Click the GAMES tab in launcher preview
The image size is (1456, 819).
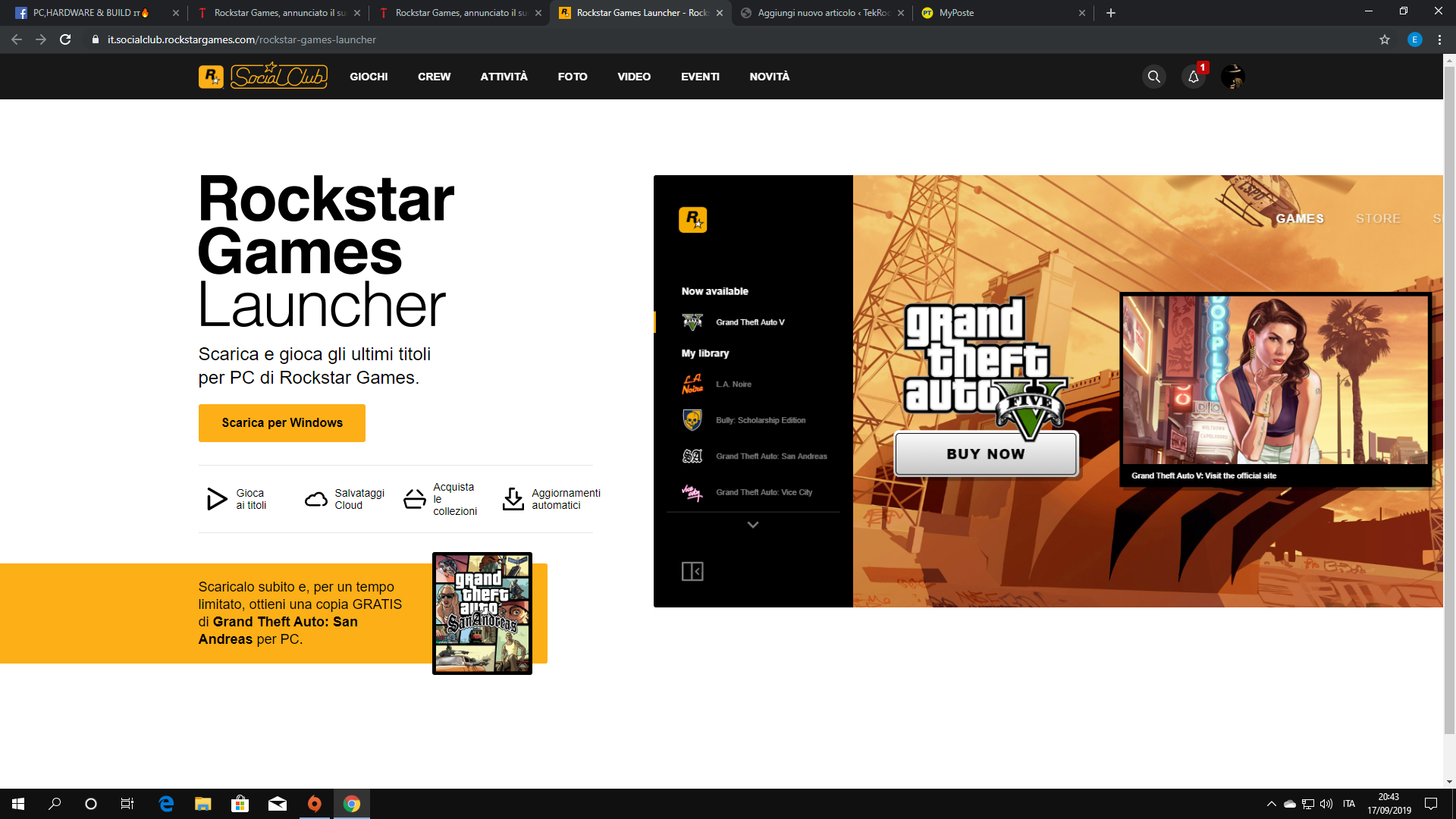tap(1300, 218)
